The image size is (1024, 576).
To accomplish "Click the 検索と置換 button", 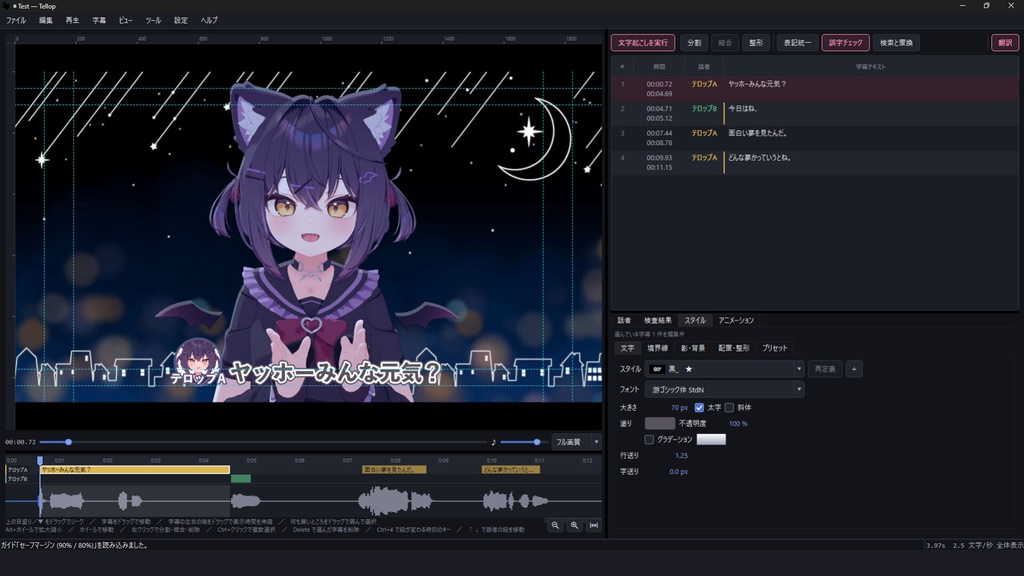I will 896,42.
